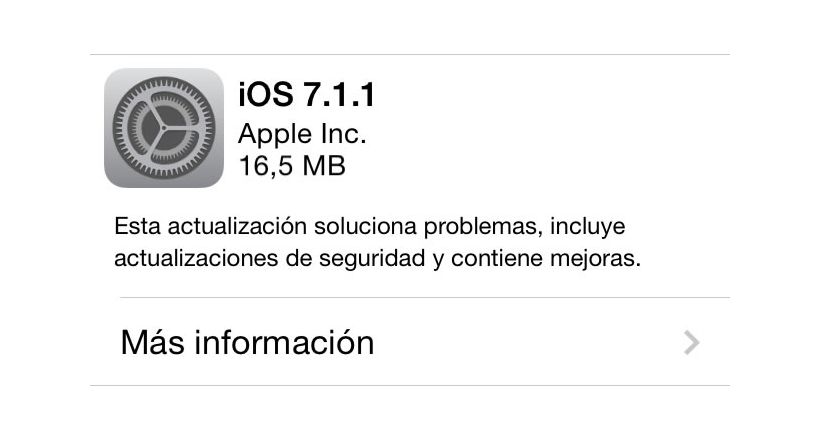
Task: Click the "Más" word in the info row
Action: 152,343
